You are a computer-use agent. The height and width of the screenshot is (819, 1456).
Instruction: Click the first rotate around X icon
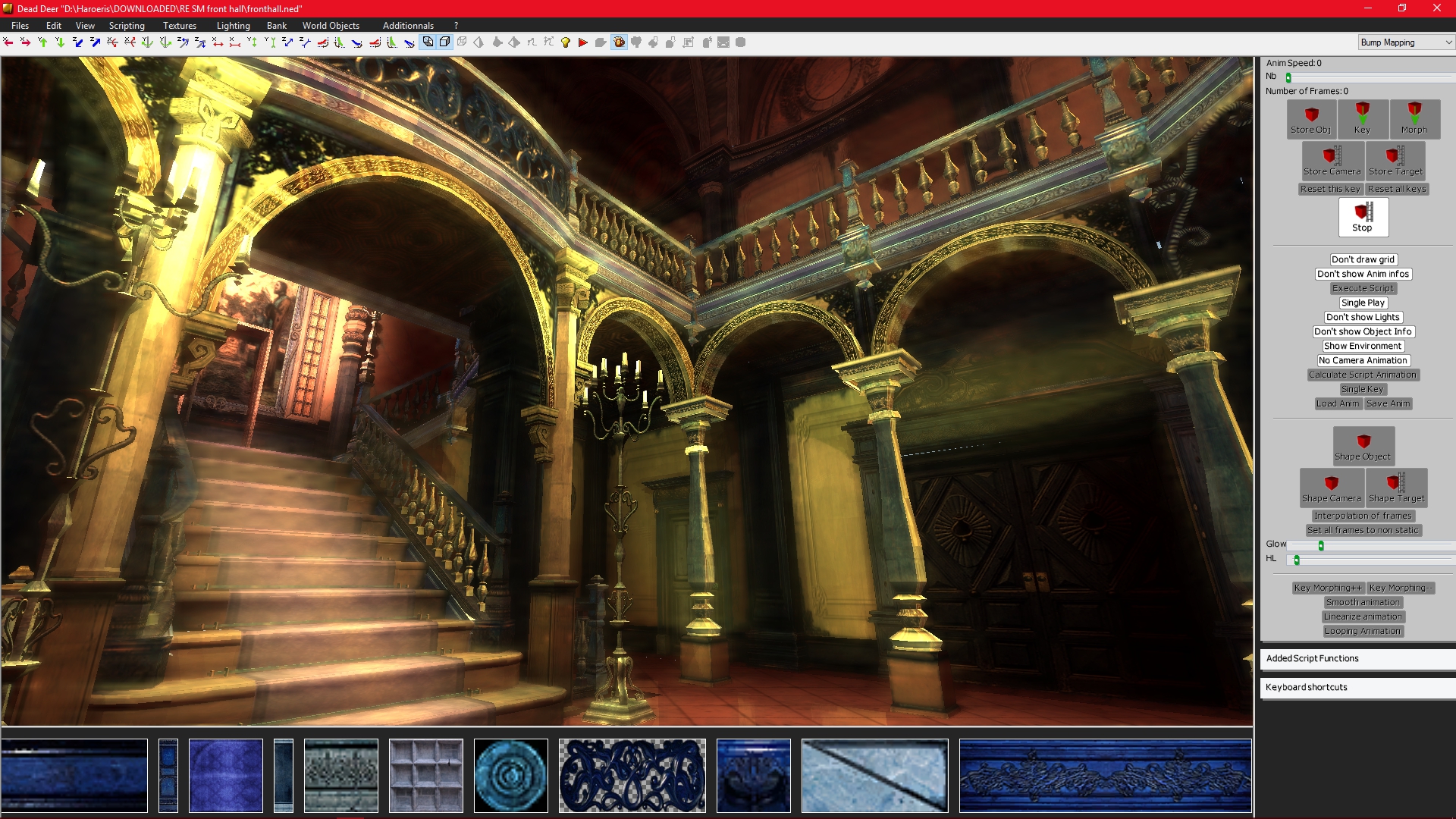[112, 42]
